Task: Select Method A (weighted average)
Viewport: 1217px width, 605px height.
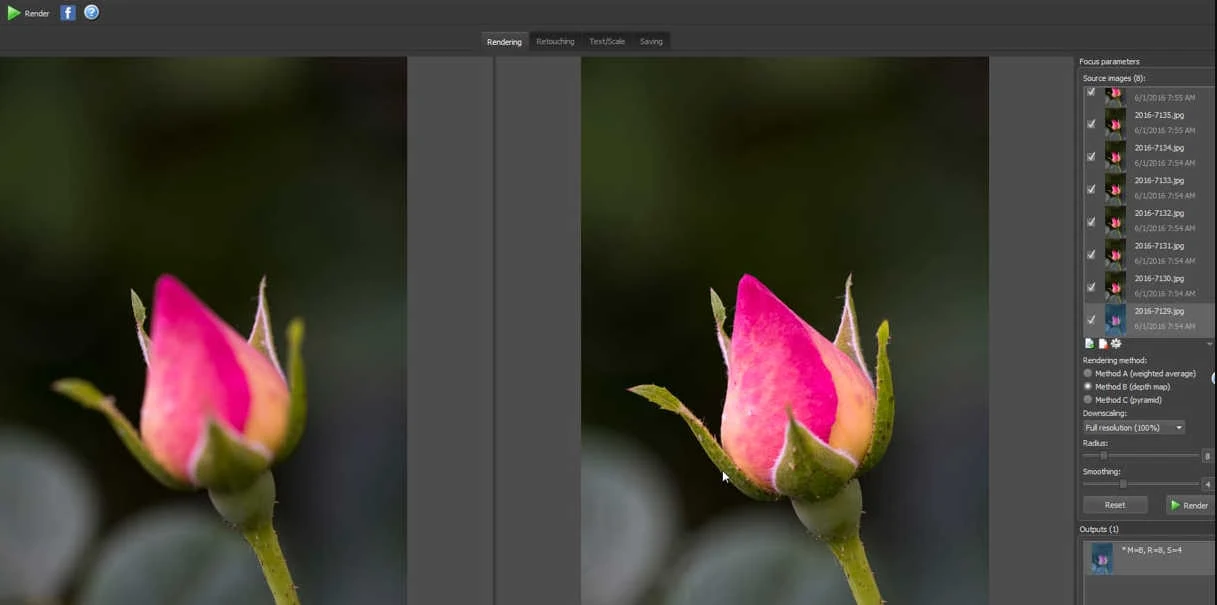Action: pos(1139,374)
